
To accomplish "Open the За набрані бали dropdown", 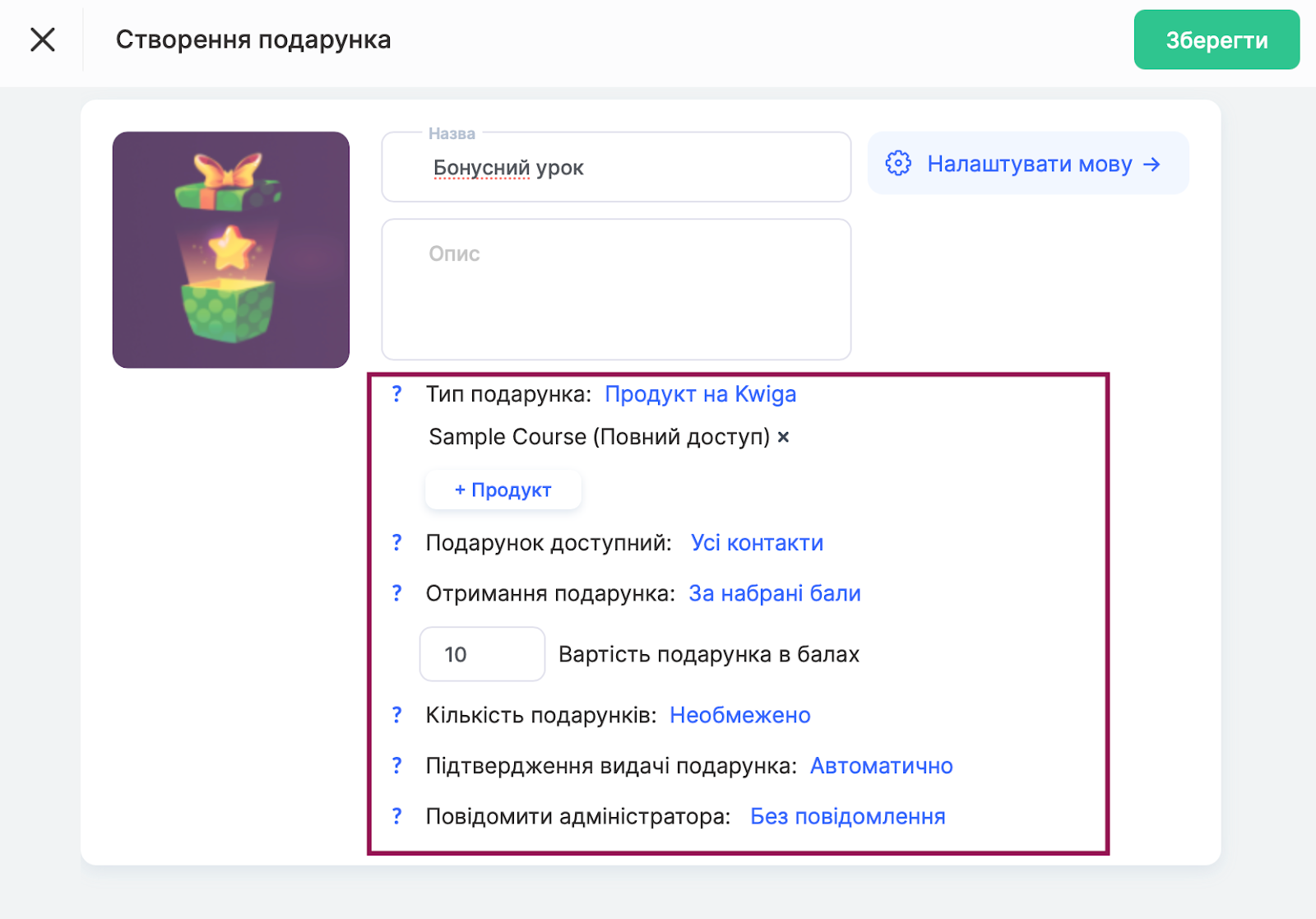I will coord(774,593).
